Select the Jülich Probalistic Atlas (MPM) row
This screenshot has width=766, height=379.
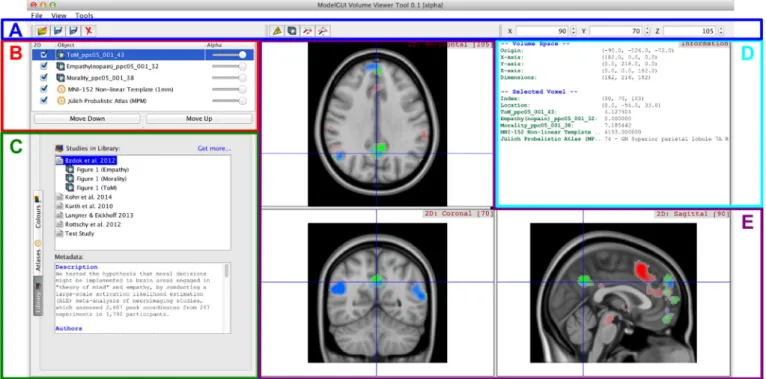(x=143, y=101)
